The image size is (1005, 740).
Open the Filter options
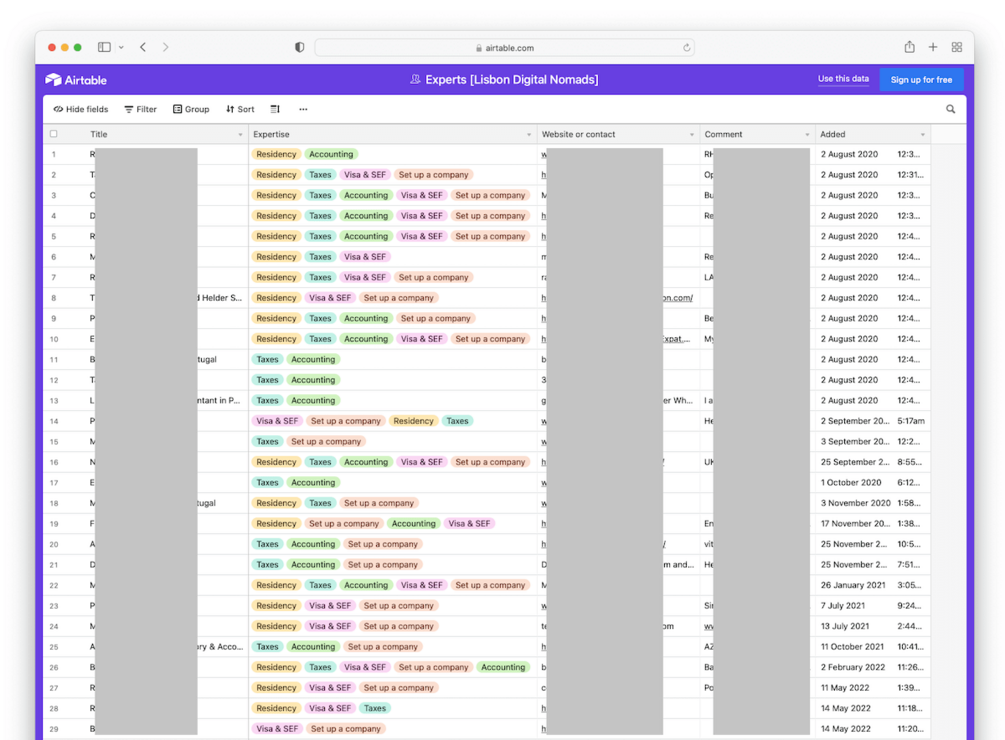point(140,110)
